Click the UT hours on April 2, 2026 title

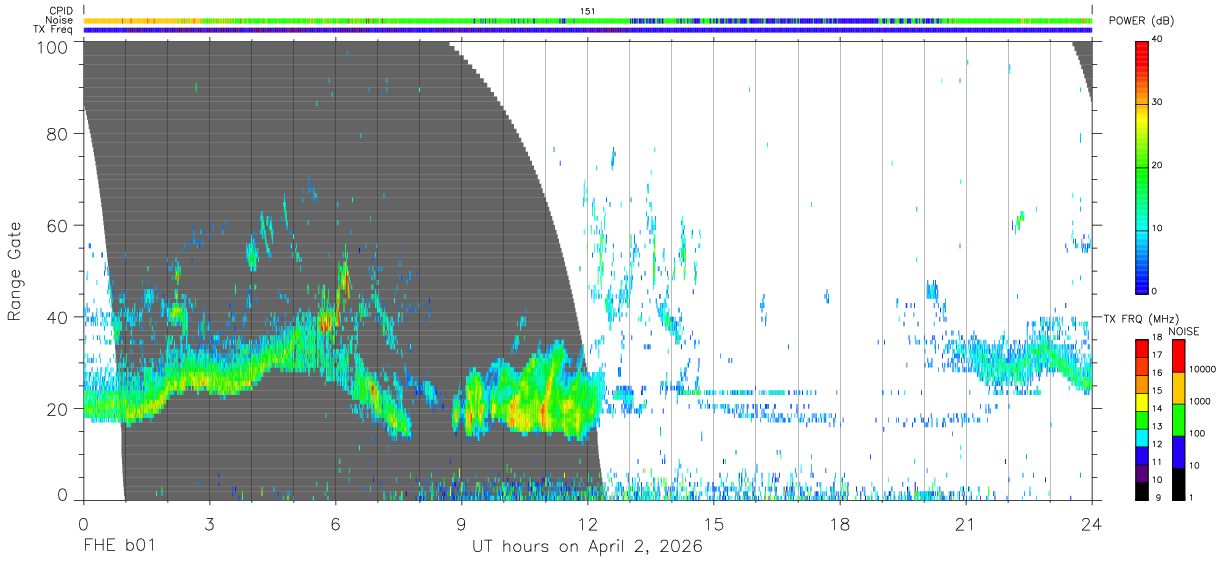coord(587,547)
